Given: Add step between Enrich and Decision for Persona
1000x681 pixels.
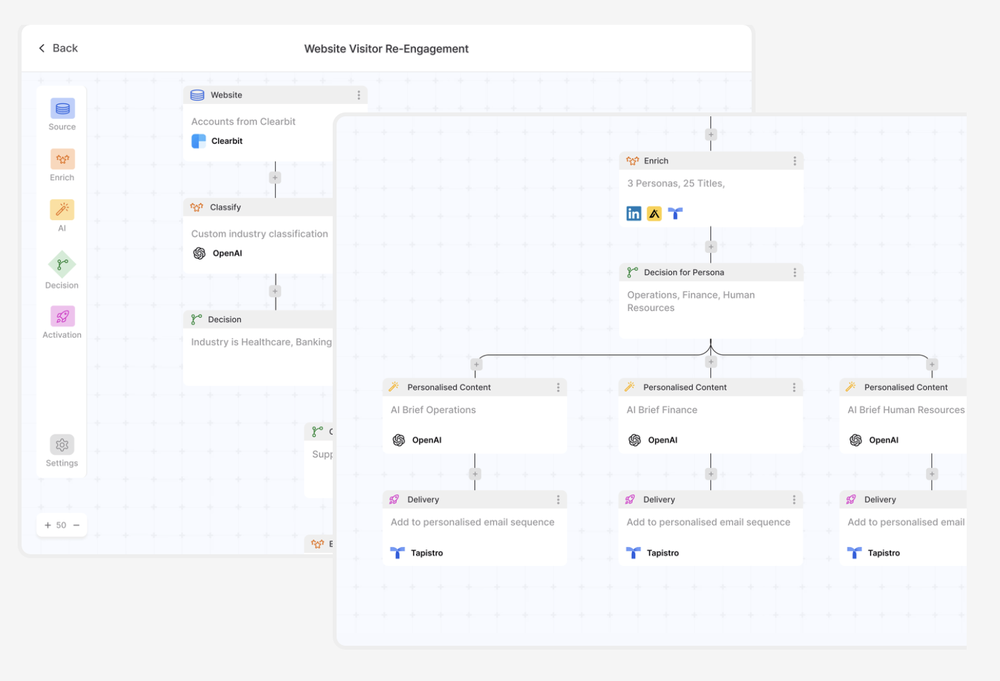Looking at the screenshot, I should pyautogui.click(x=710, y=247).
